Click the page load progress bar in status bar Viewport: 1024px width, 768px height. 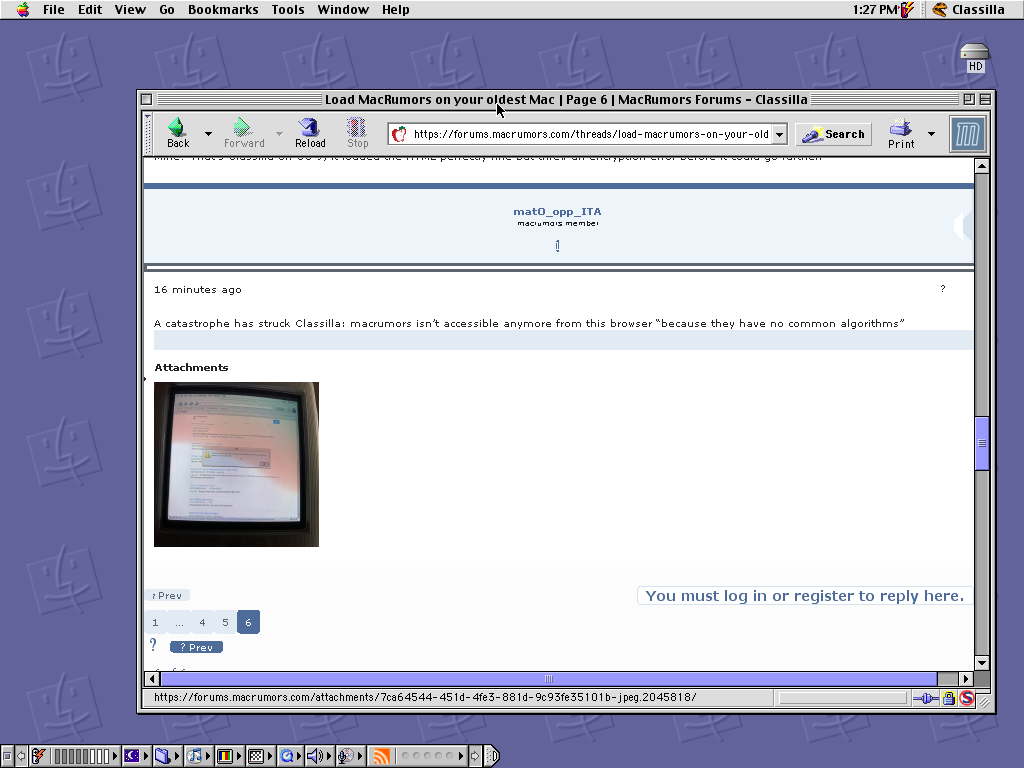pos(843,699)
